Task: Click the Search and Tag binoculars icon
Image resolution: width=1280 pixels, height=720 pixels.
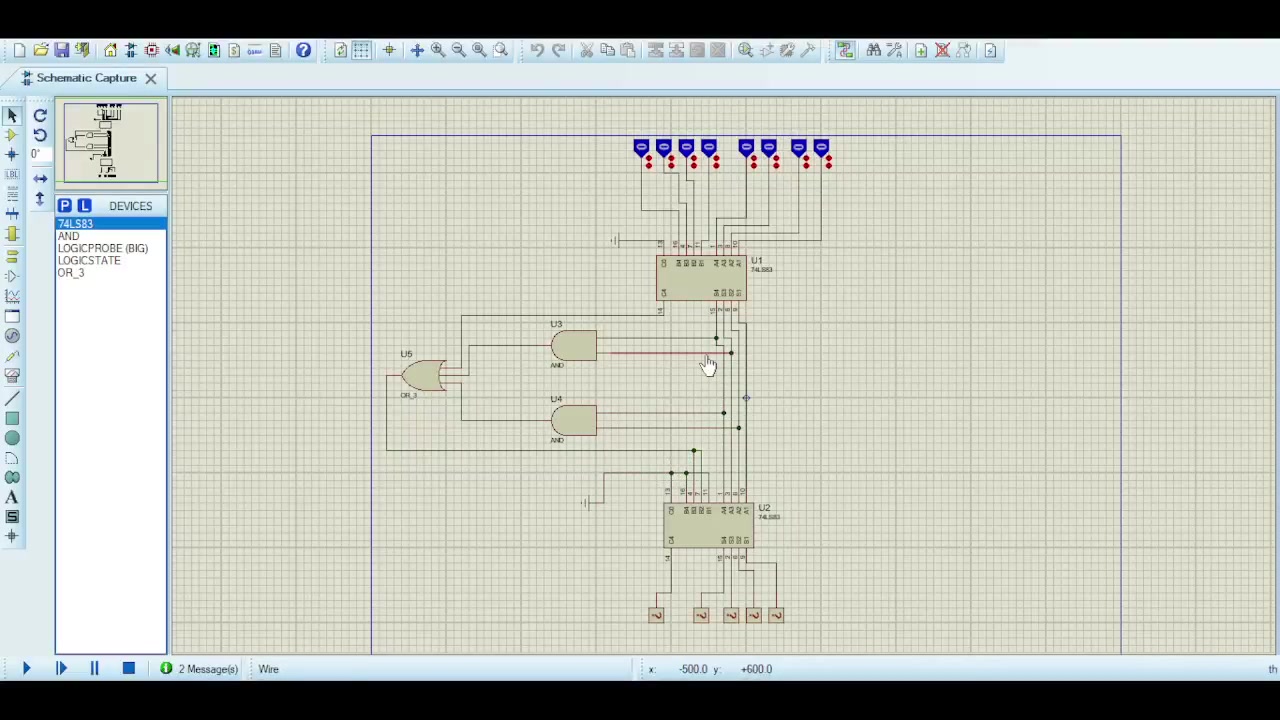Action: click(873, 50)
